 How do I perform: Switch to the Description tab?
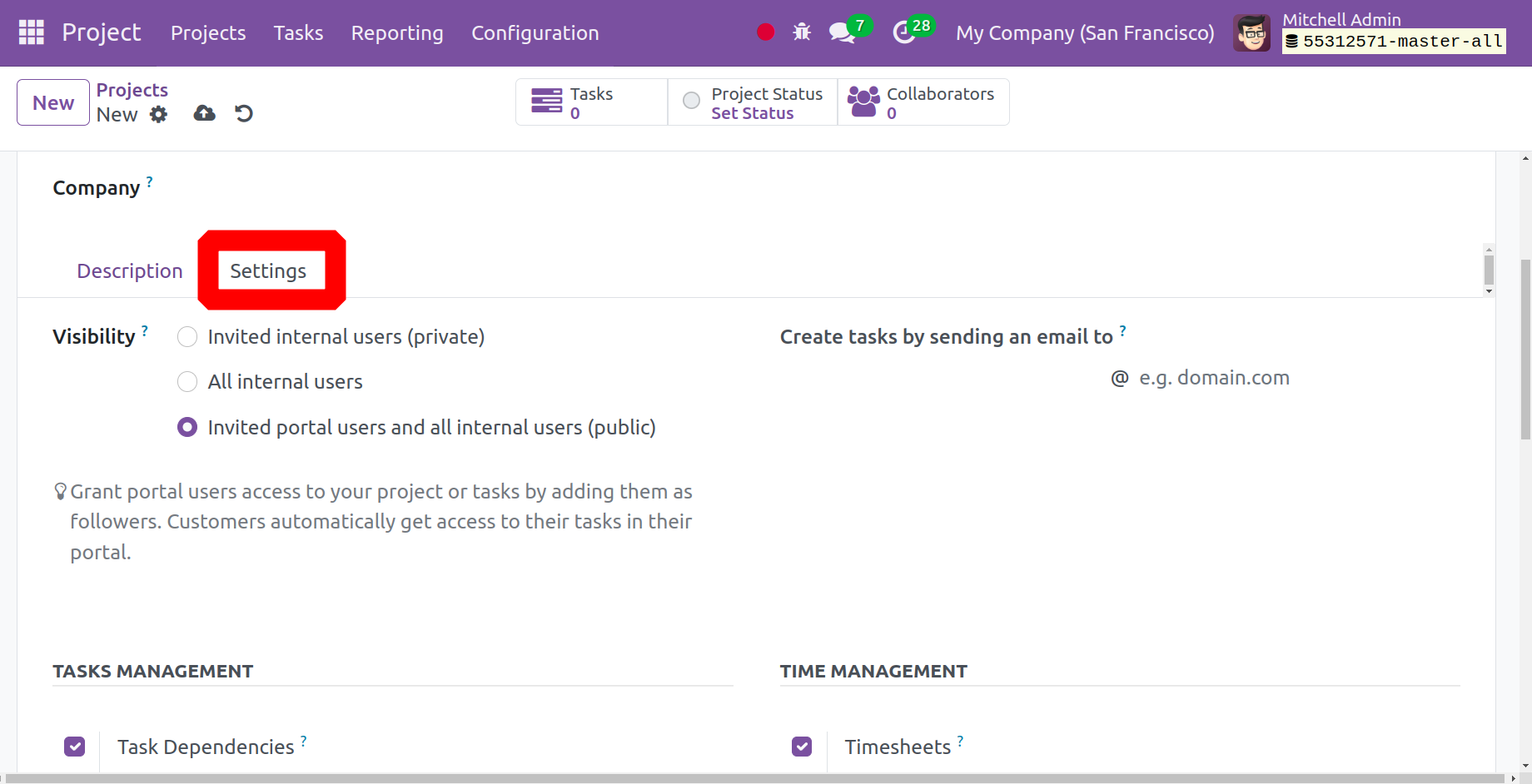click(129, 271)
